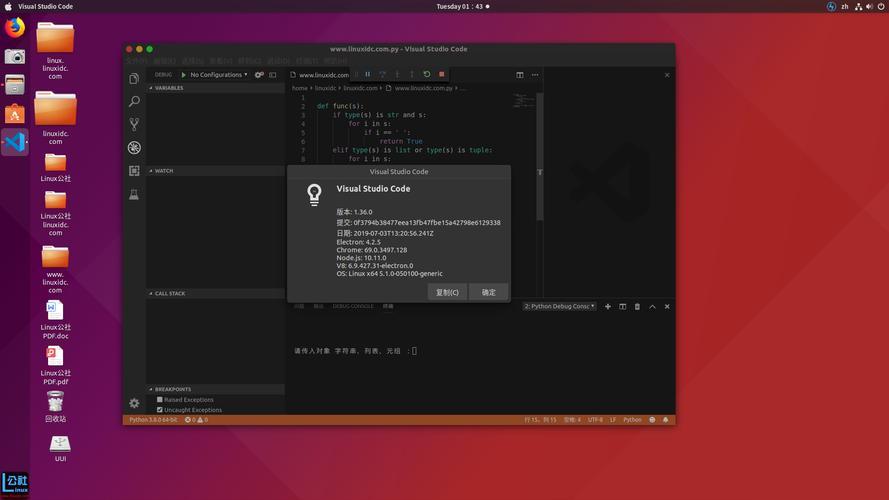
Task: Enable Raised Exceptions breakpoint
Action: 160,400
